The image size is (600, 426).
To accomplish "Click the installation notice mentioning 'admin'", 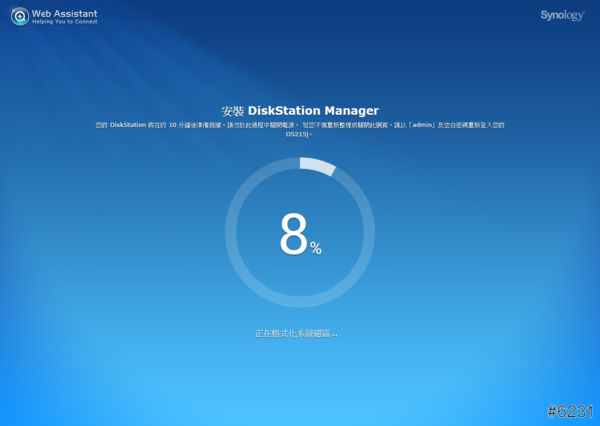I will (x=300, y=129).
